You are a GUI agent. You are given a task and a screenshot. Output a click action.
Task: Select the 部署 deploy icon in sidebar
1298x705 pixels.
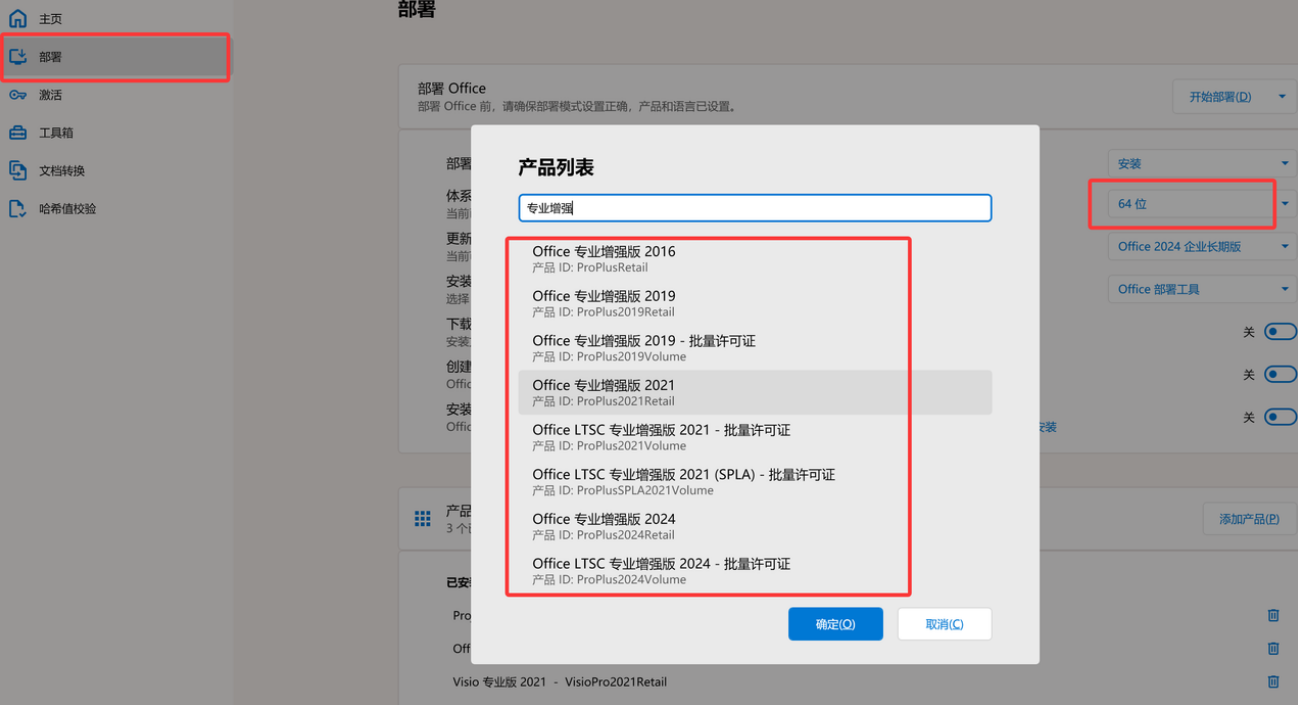(x=18, y=57)
